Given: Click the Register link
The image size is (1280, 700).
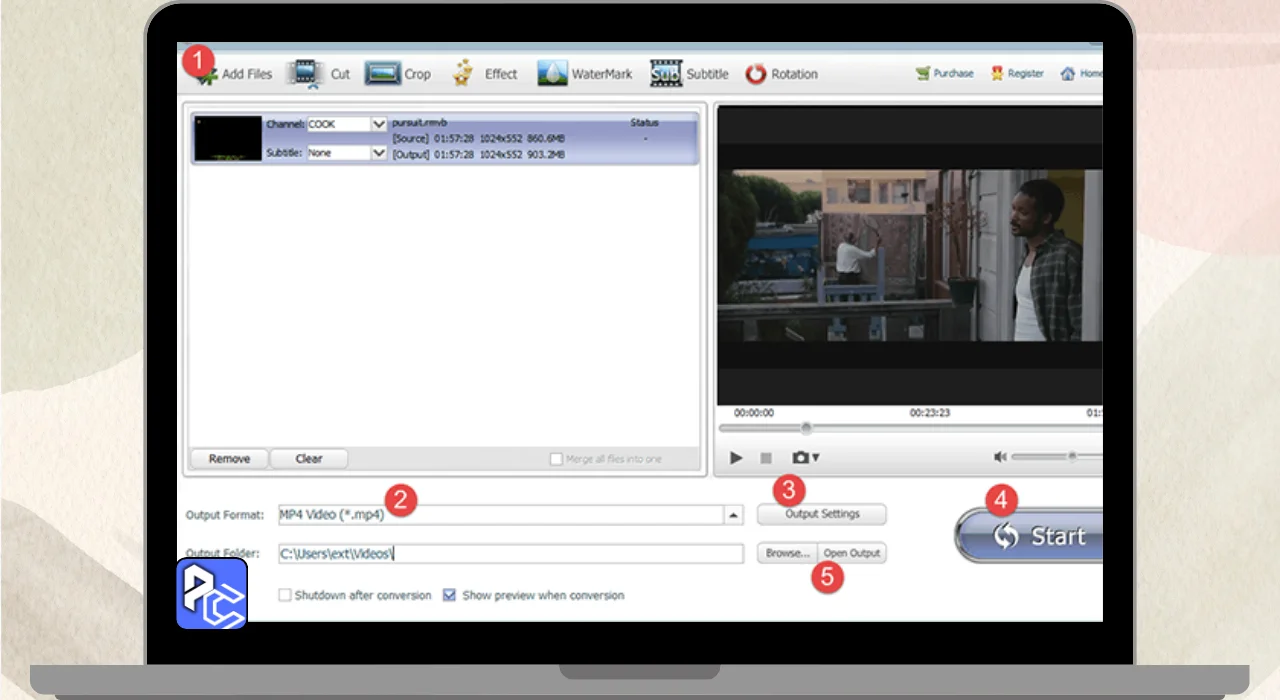Looking at the screenshot, I should click(1017, 73).
